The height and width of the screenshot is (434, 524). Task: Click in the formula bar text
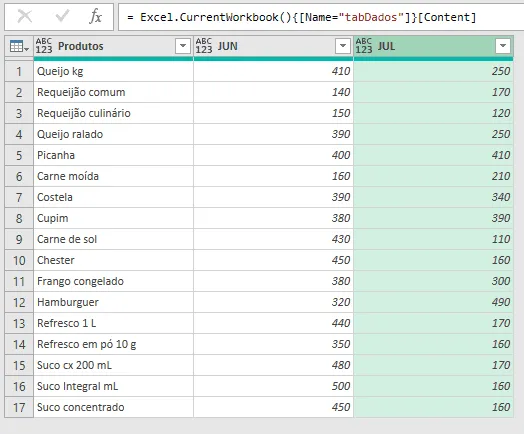(301, 17)
